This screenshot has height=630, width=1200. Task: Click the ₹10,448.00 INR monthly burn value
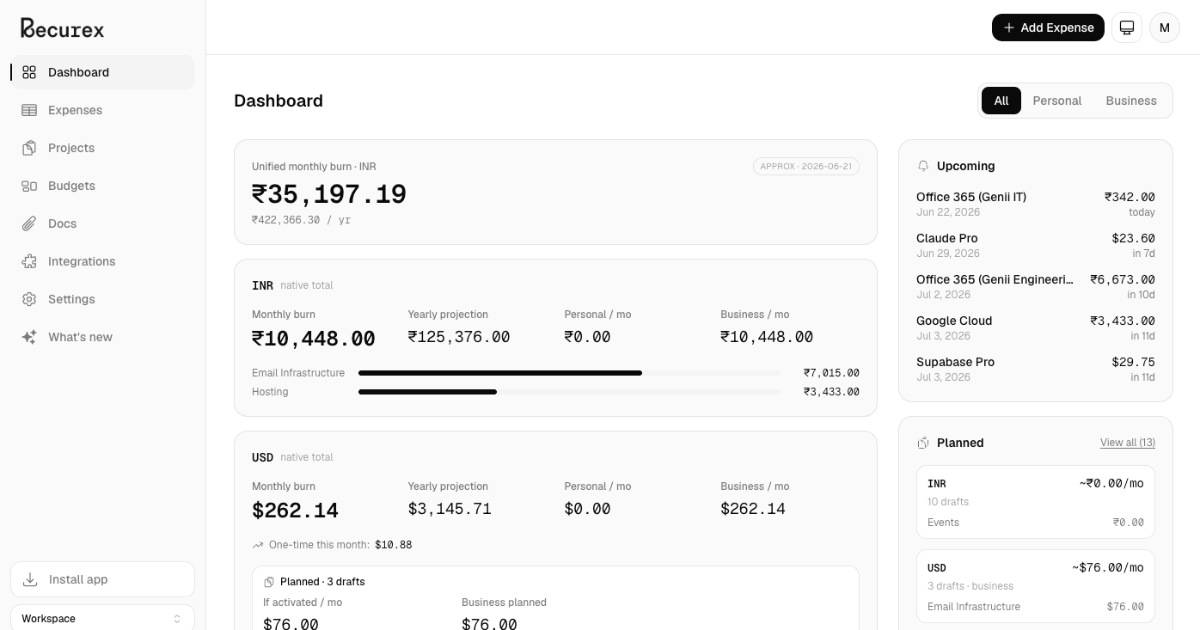314,339
